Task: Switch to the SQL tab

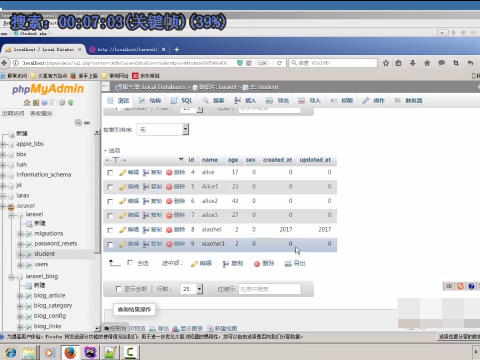Action: [x=182, y=100]
